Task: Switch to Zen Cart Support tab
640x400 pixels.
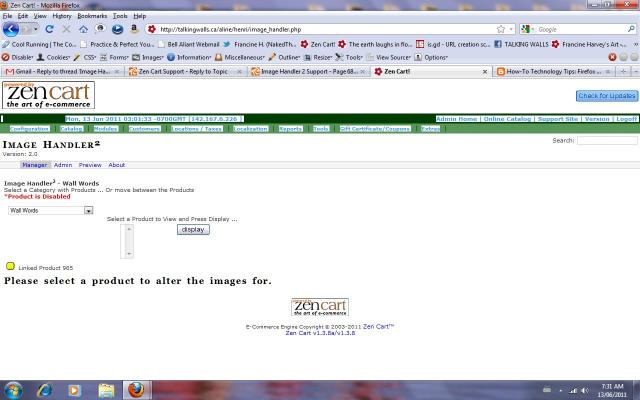Action: tap(186, 71)
